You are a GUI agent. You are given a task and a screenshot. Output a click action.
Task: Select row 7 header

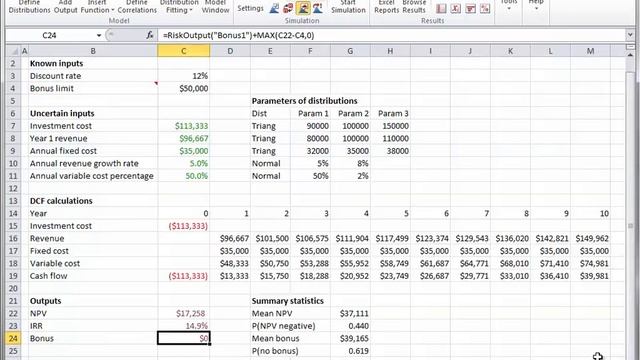pyautogui.click(x=13, y=126)
